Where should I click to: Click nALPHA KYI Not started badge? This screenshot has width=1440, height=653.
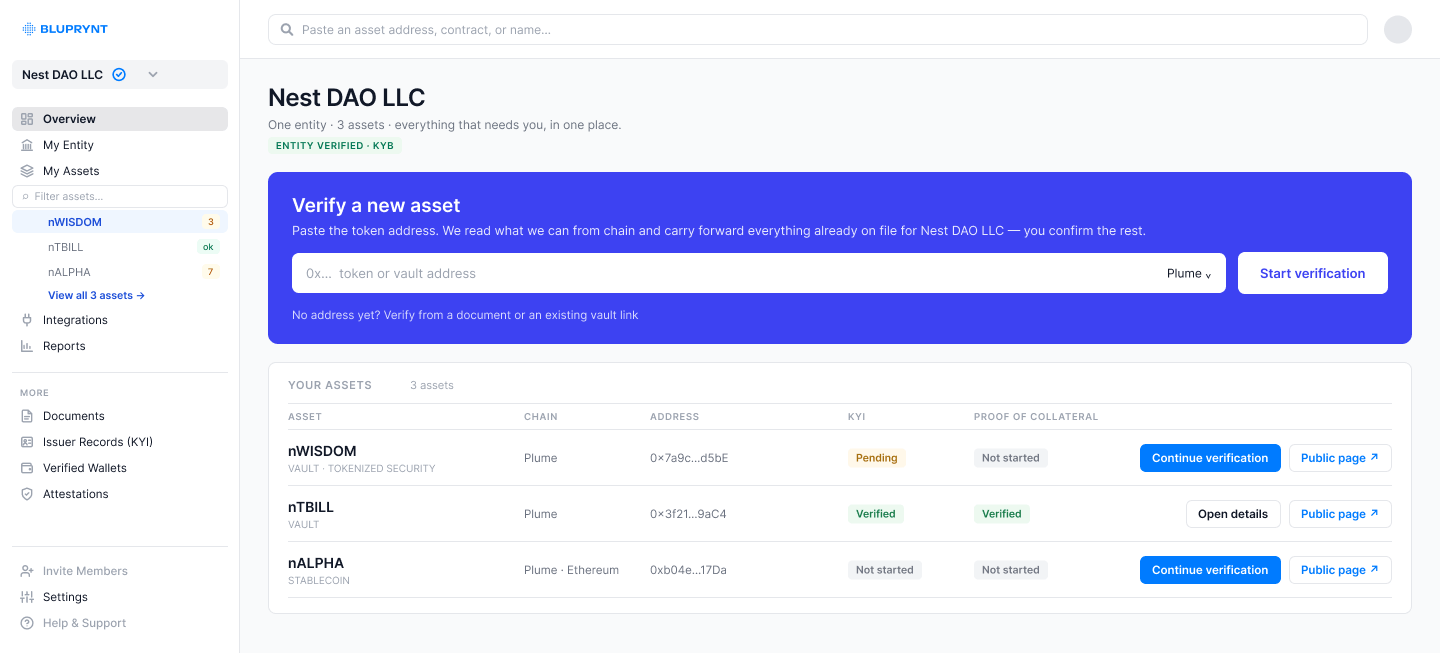click(x=885, y=570)
